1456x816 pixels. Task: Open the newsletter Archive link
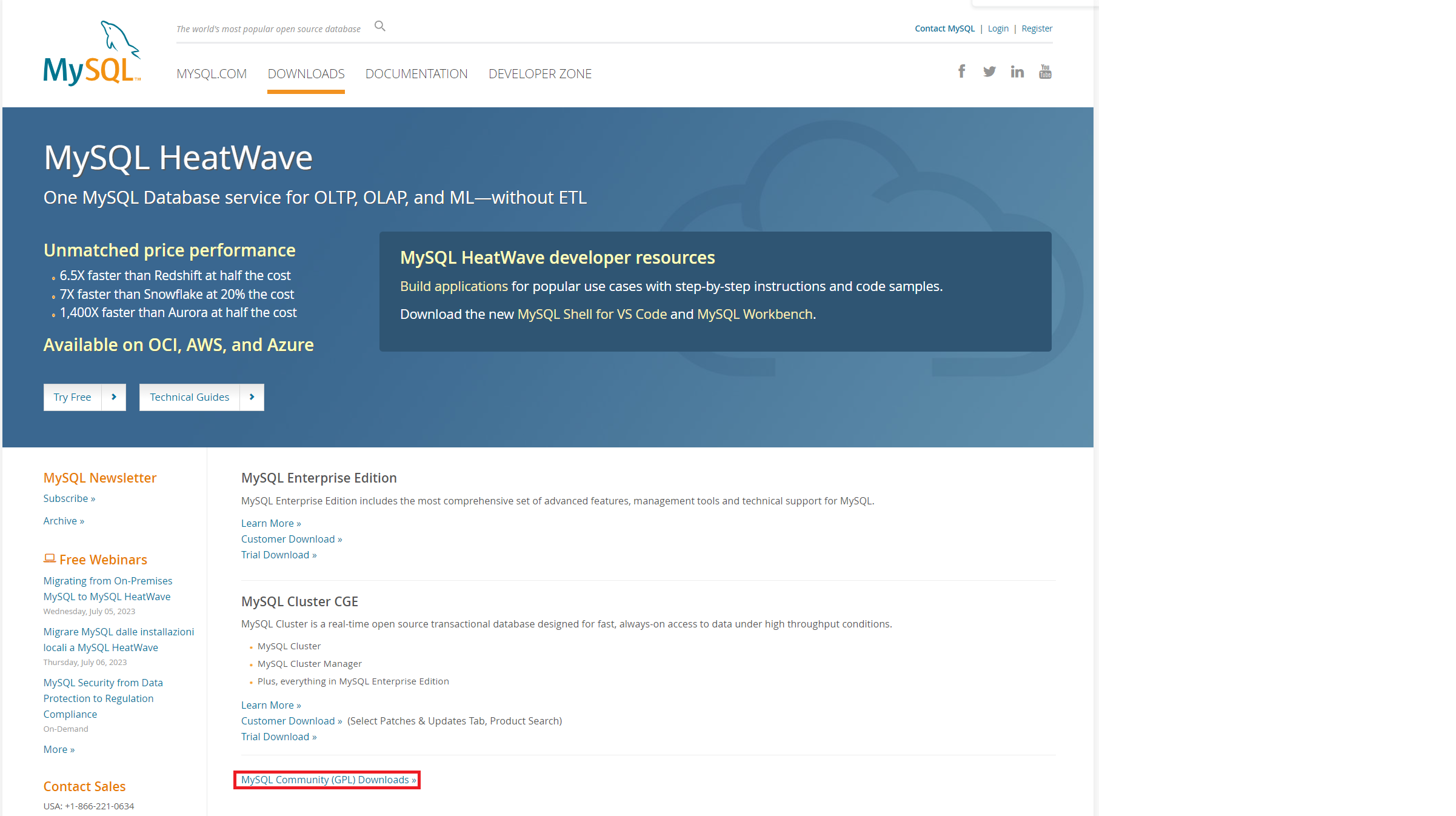(x=64, y=521)
